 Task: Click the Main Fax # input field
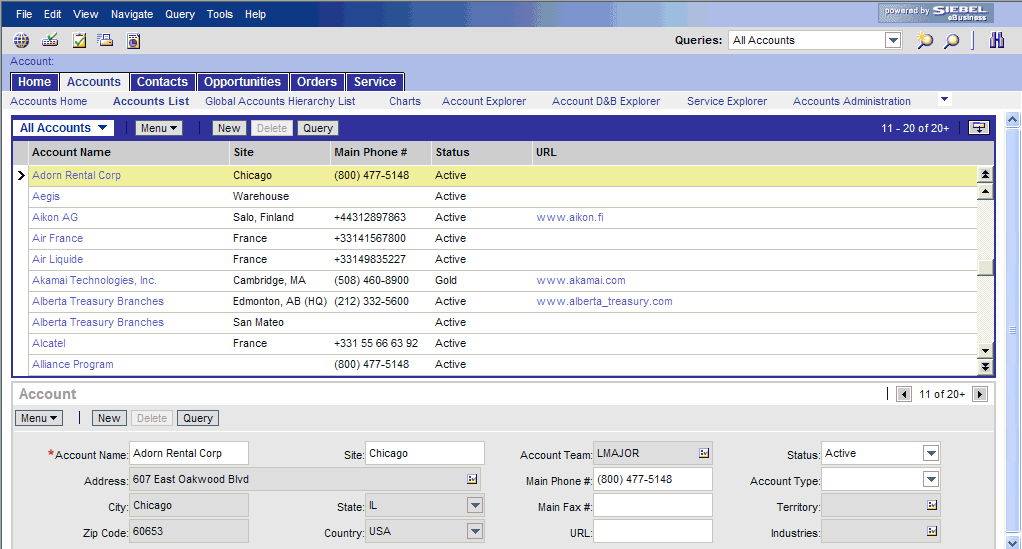(652, 505)
